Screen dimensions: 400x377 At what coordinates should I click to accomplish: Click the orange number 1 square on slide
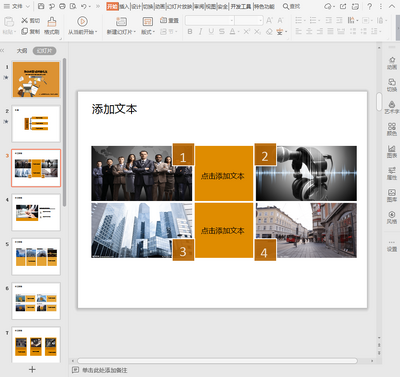click(x=183, y=154)
